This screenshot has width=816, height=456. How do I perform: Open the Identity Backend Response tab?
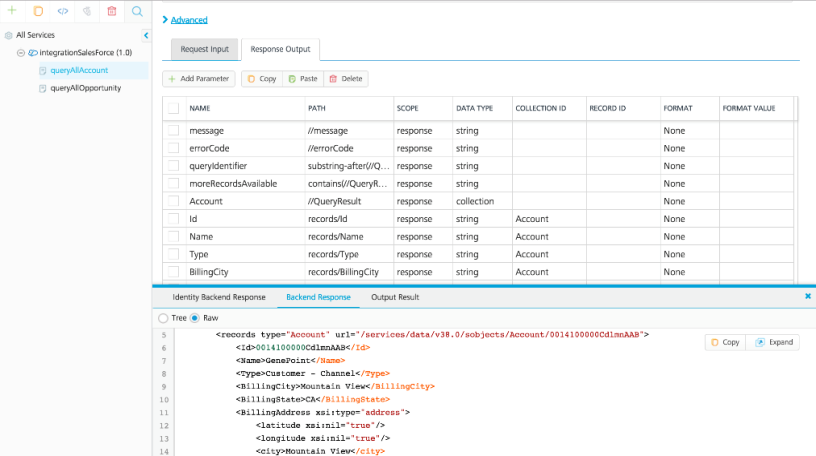coord(219,297)
